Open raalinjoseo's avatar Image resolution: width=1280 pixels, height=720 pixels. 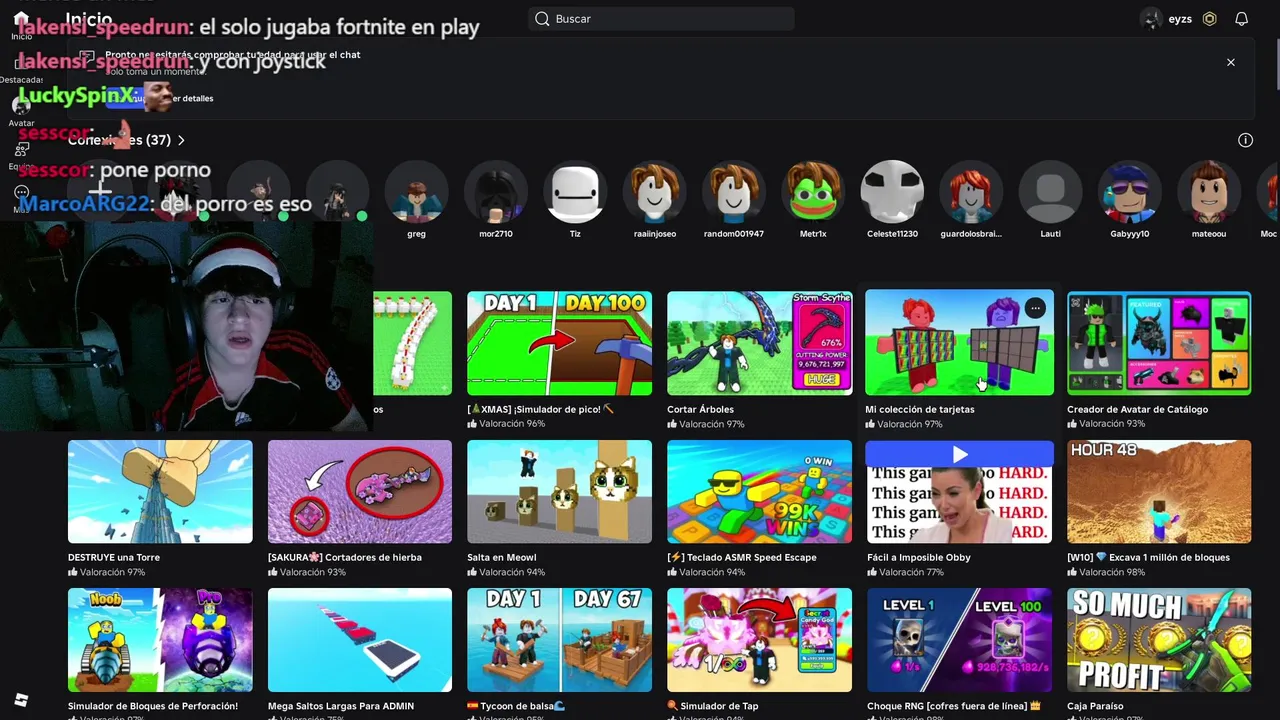coord(654,192)
